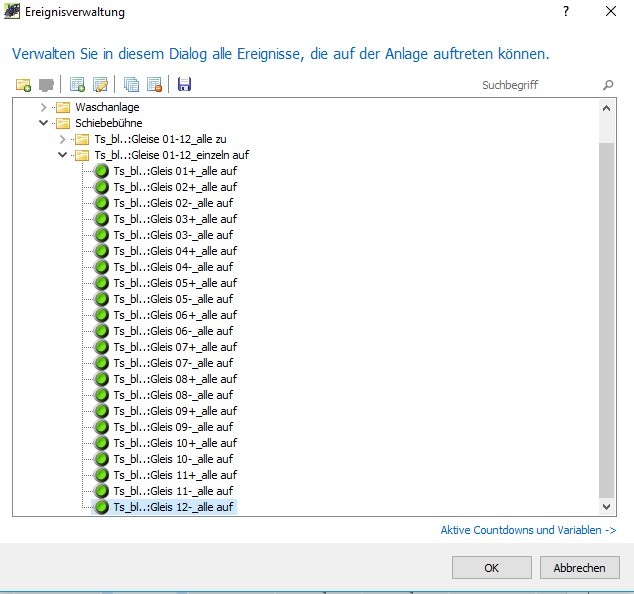This screenshot has width=634, height=594.
Task: Select the row Ts_bl..:Gleis 03+_alle auf
Action: [175, 219]
